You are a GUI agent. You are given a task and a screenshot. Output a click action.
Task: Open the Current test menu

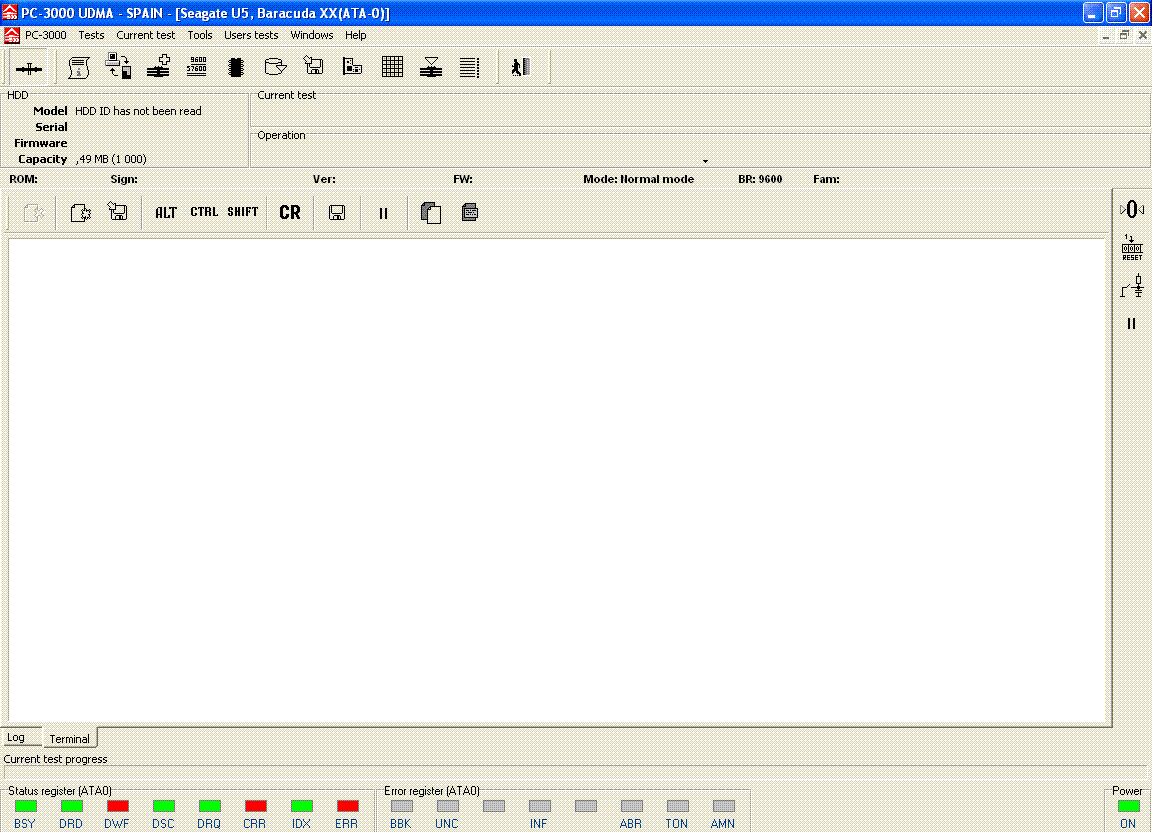(146, 35)
